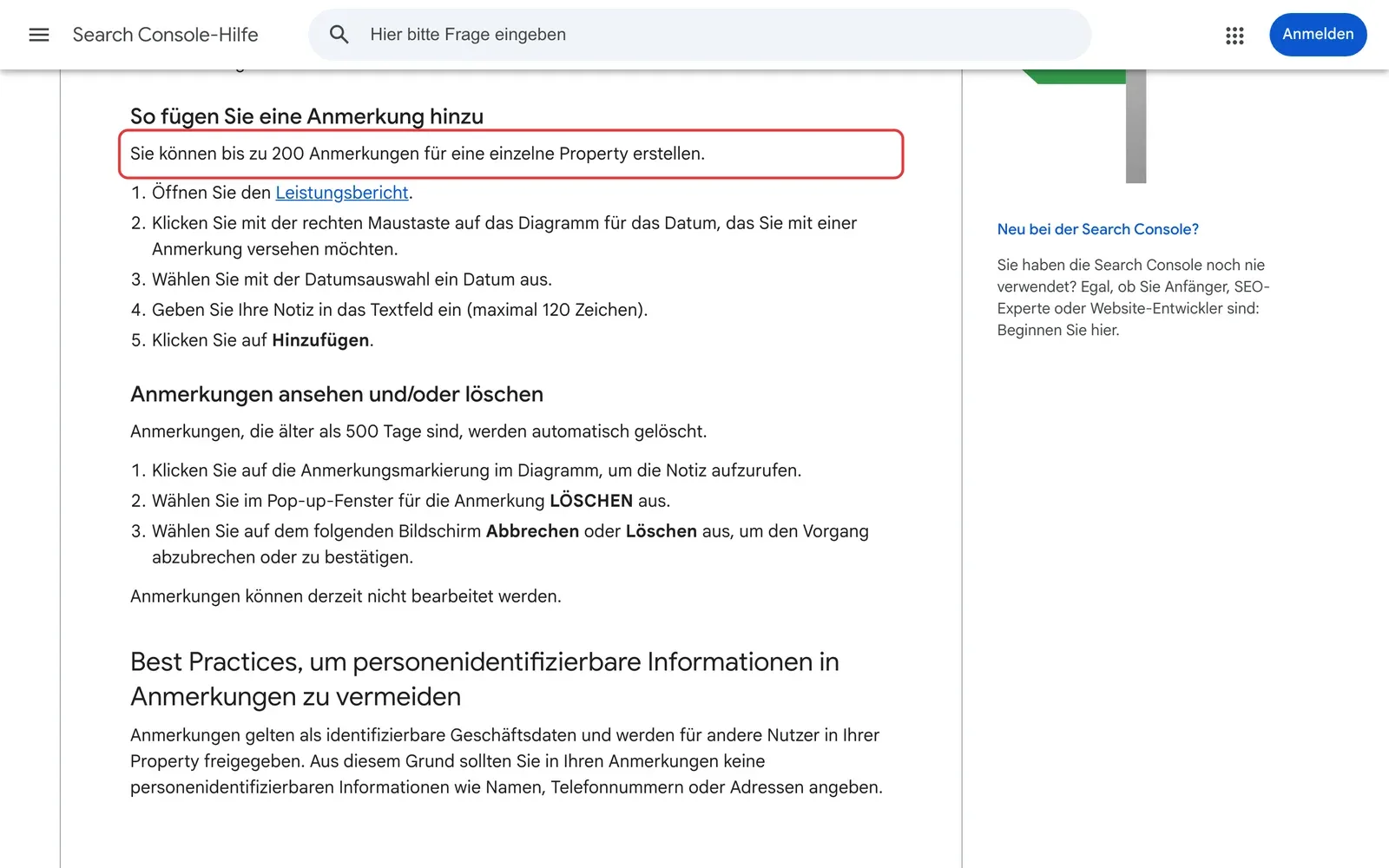Open 'Neu bei der Search Console?' link
The height and width of the screenshot is (868, 1389).
pyautogui.click(x=1097, y=229)
